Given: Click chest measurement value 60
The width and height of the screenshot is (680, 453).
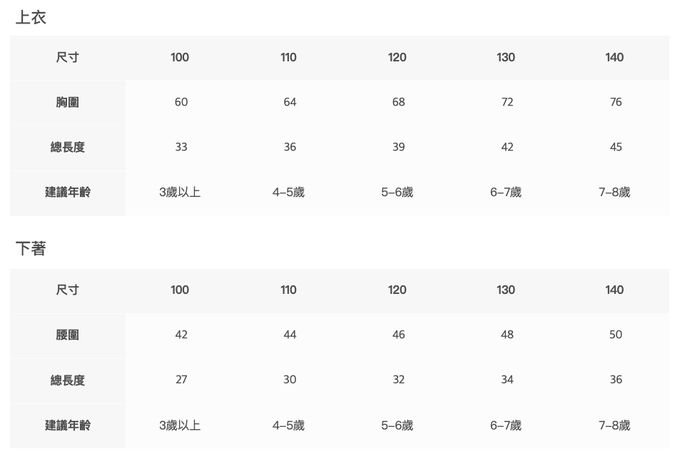Looking at the screenshot, I should 181,102.
